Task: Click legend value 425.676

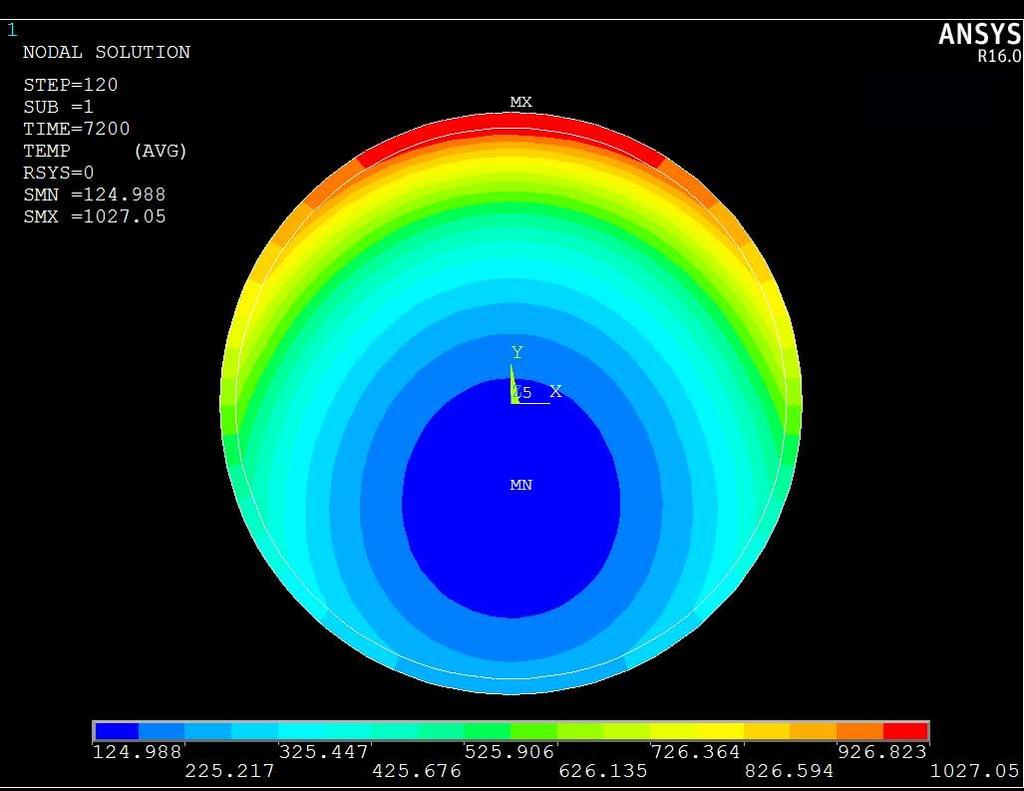Action: pyautogui.click(x=417, y=771)
